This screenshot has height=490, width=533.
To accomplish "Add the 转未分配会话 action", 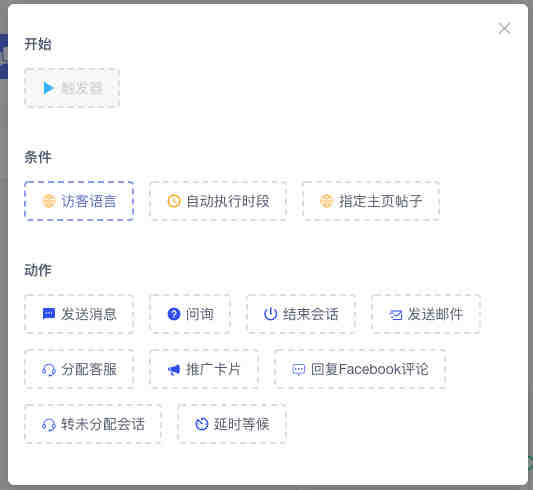I will [x=93, y=424].
